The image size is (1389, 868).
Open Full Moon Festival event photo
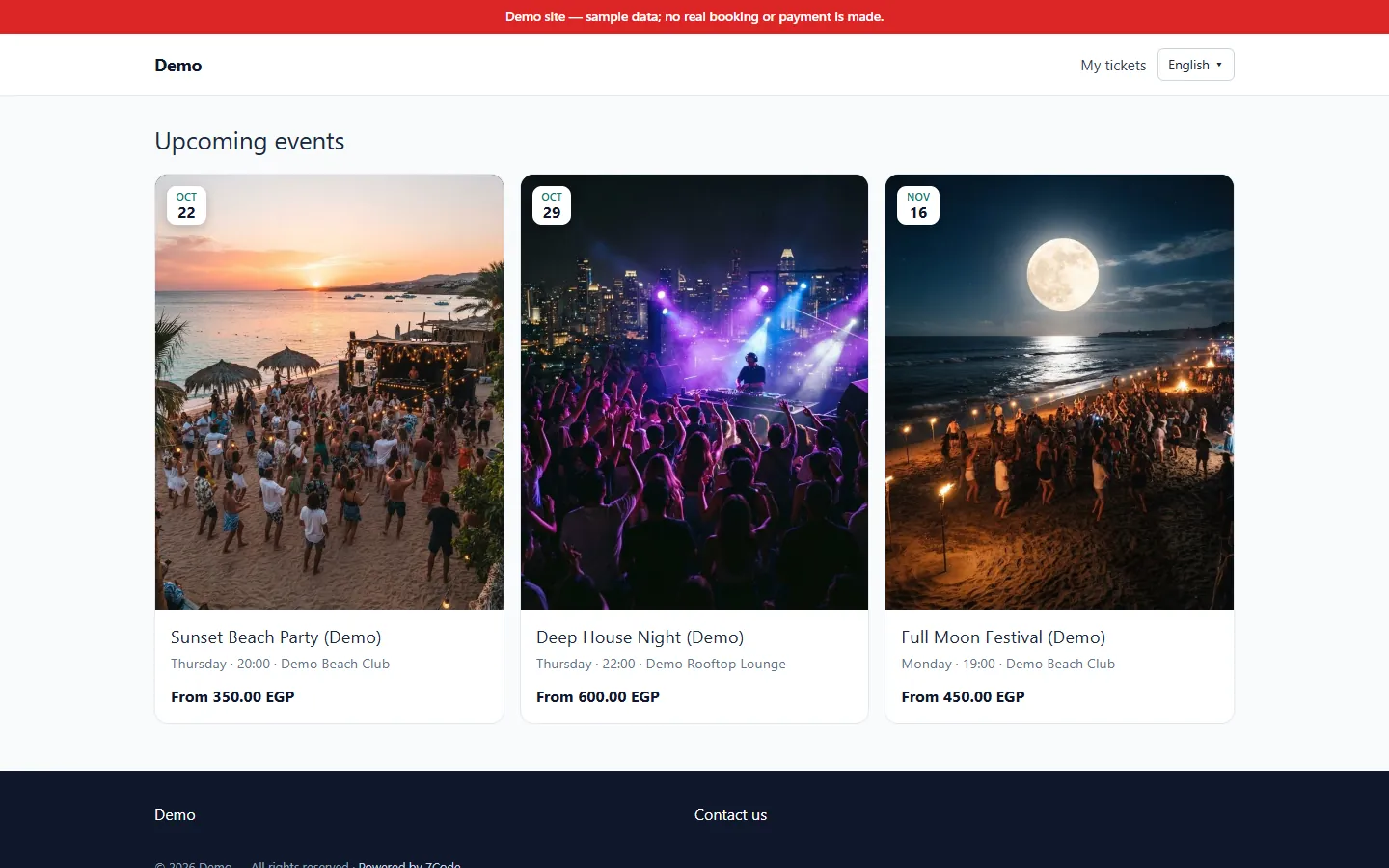pos(1059,392)
